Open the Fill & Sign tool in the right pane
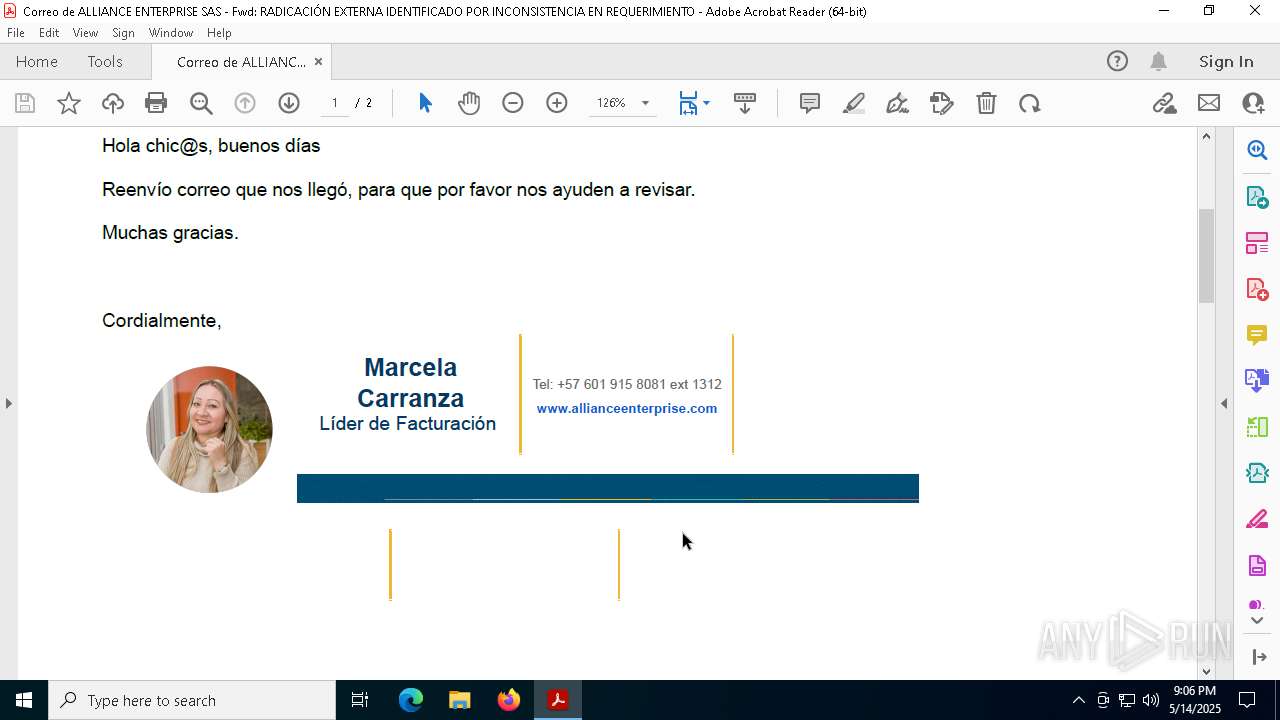 [1257, 519]
